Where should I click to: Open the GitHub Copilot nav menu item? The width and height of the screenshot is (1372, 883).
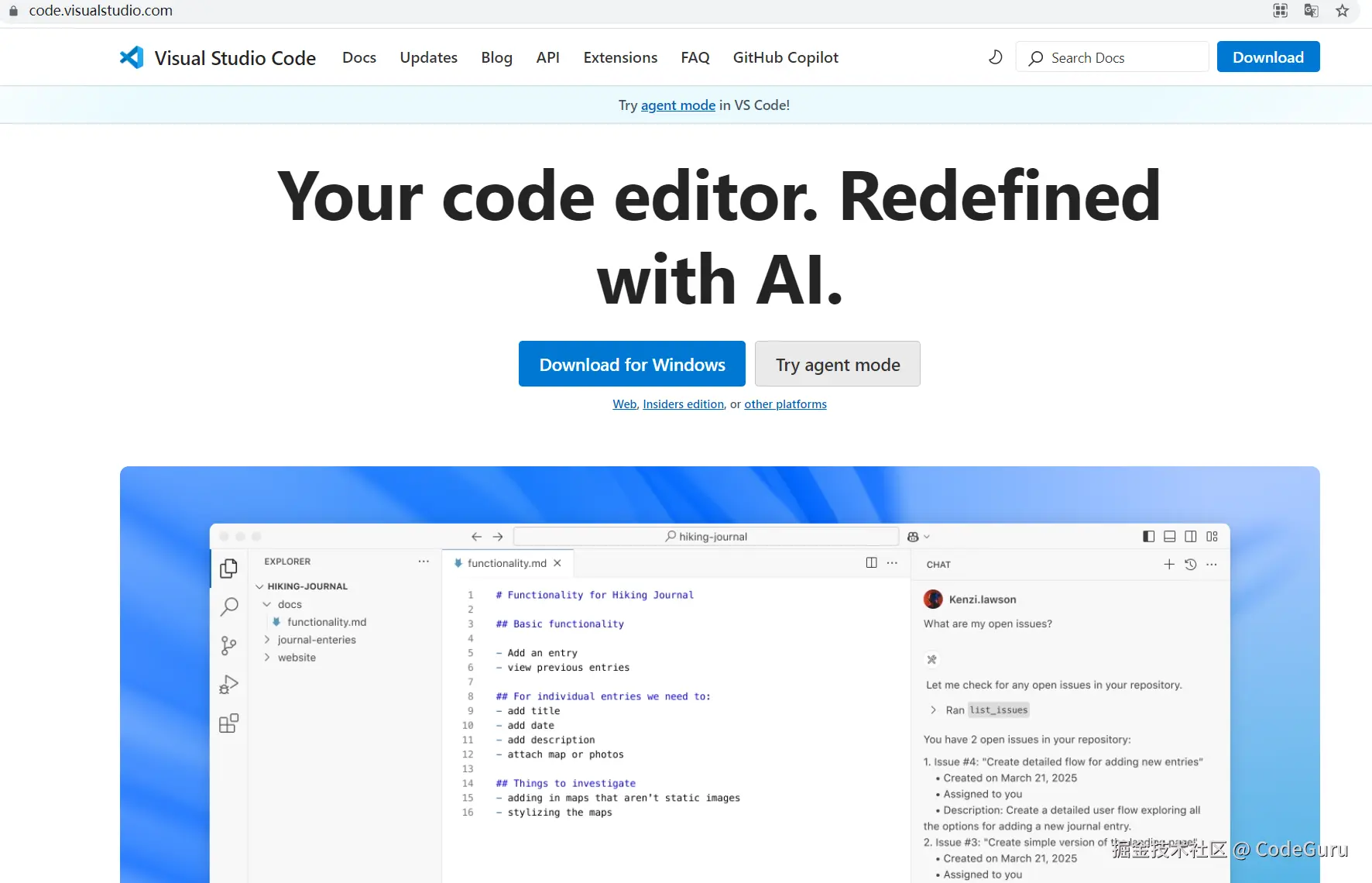(x=785, y=57)
